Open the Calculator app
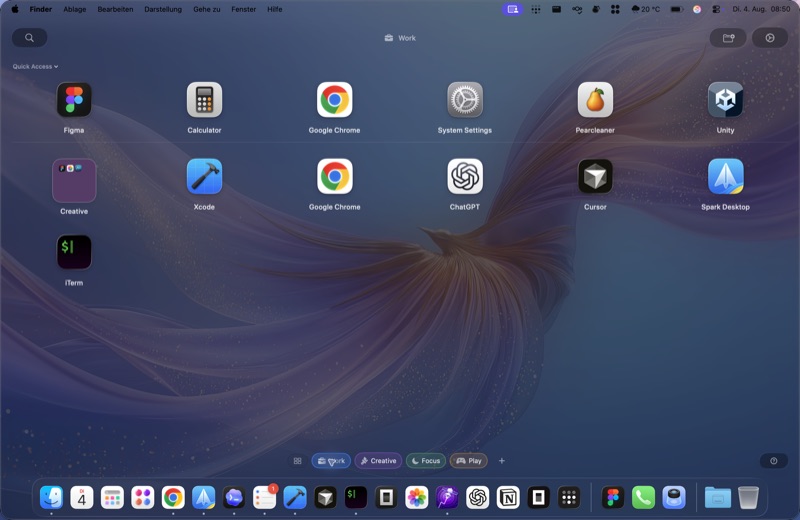The width and height of the screenshot is (800, 520). click(x=204, y=100)
